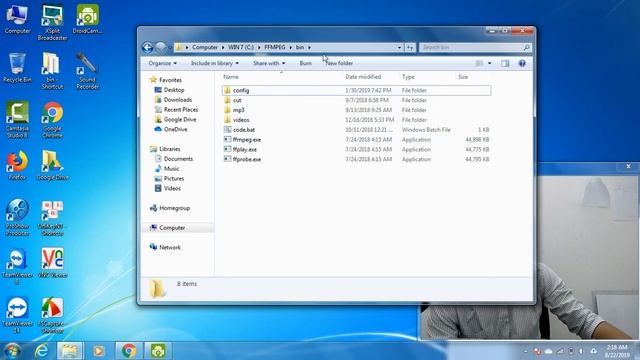Open Explorer help question mark icon
The height and width of the screenshot is (360, 640).
tap(522, 63)
